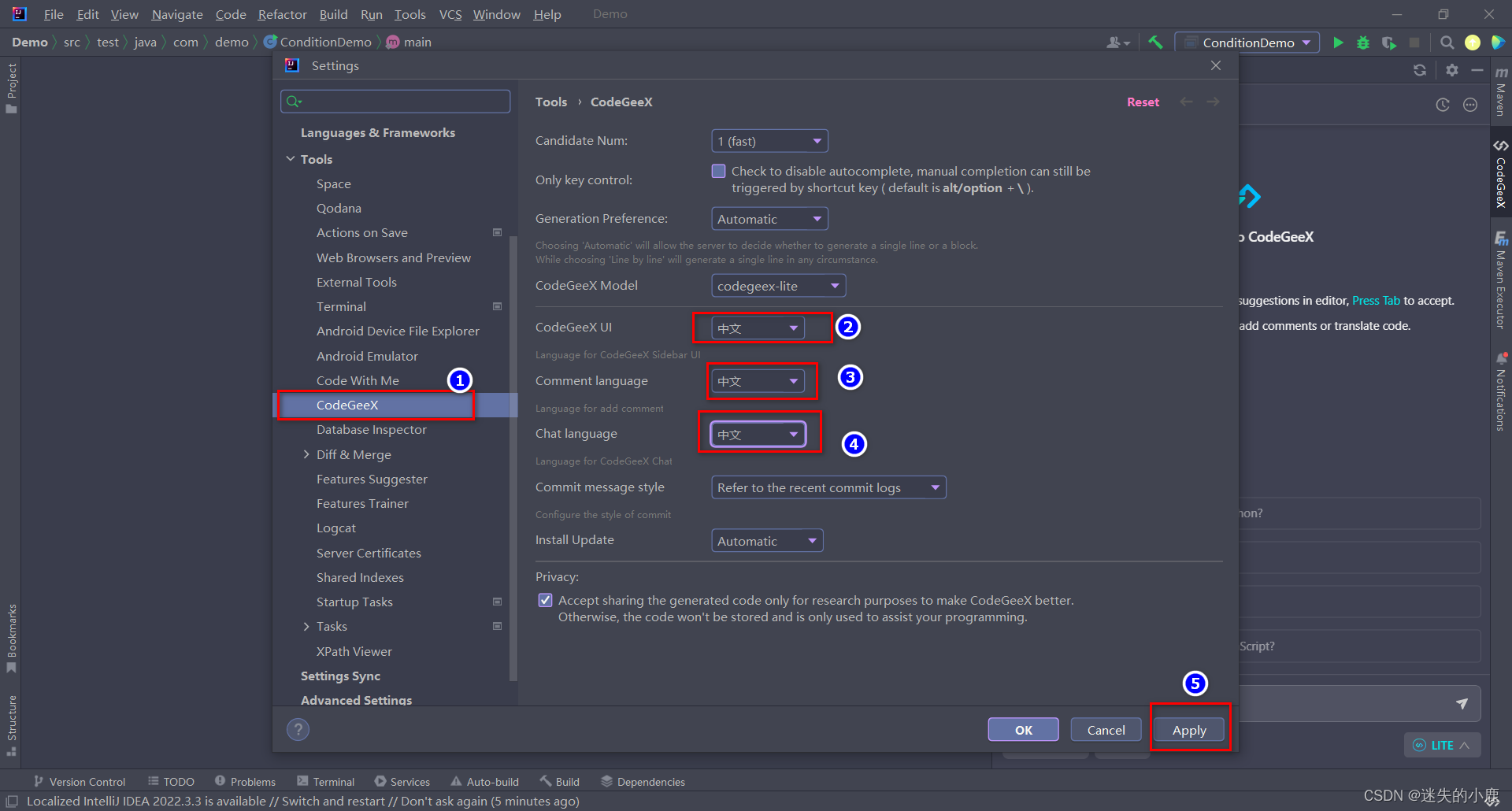
Task: Click the JetBrains colorful toolbox icon in the top right
Action: (x=1498, y=43)
